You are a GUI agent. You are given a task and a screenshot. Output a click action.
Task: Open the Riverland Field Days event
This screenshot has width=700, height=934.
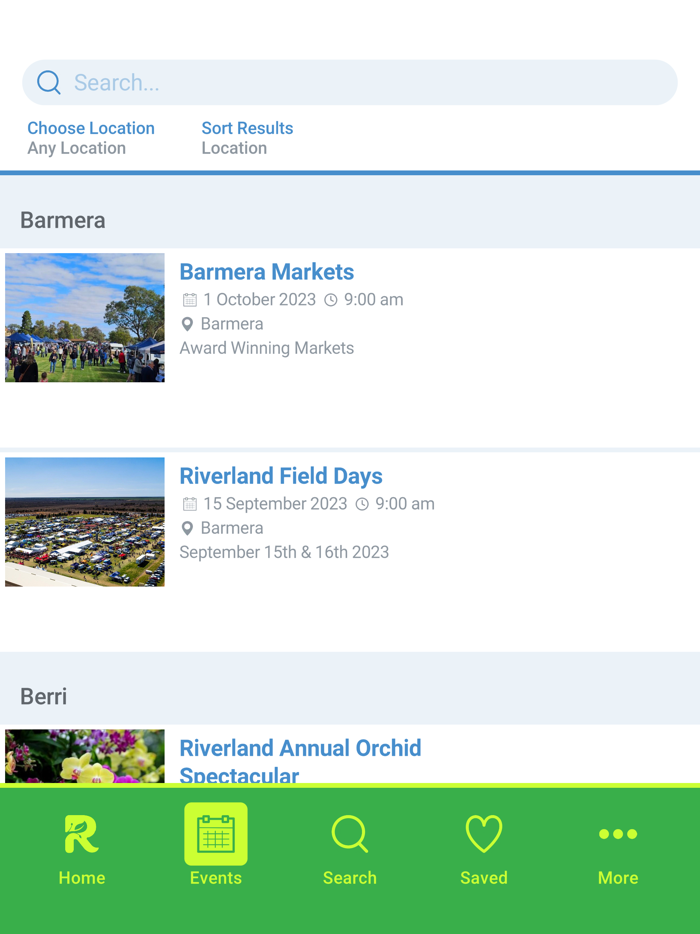(281, 476)
